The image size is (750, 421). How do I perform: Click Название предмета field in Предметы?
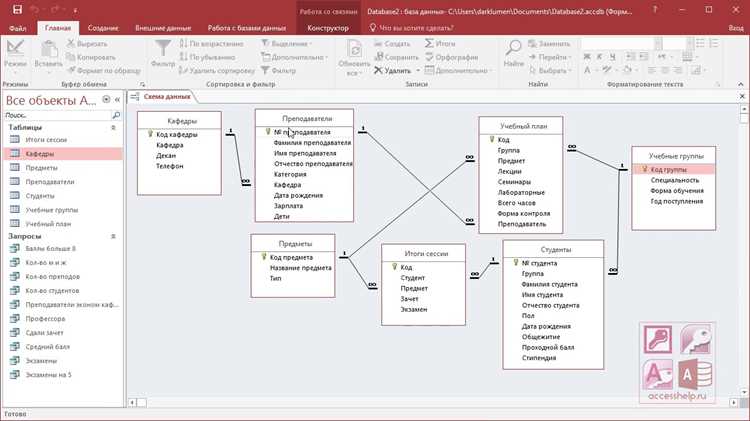[x=300, y=268]
